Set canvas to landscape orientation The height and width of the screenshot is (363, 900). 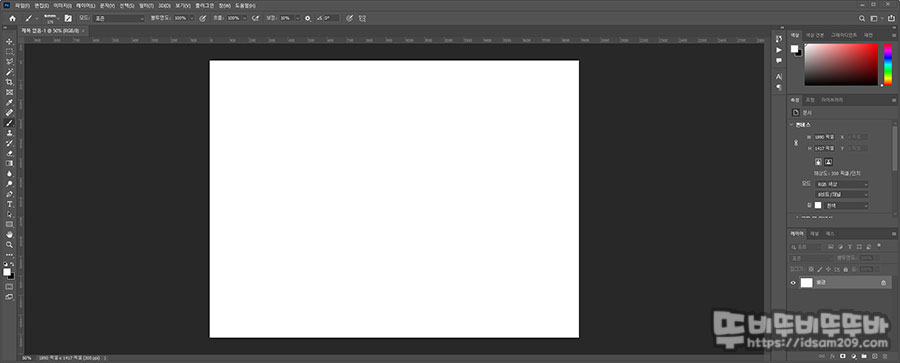click(828, 162)
